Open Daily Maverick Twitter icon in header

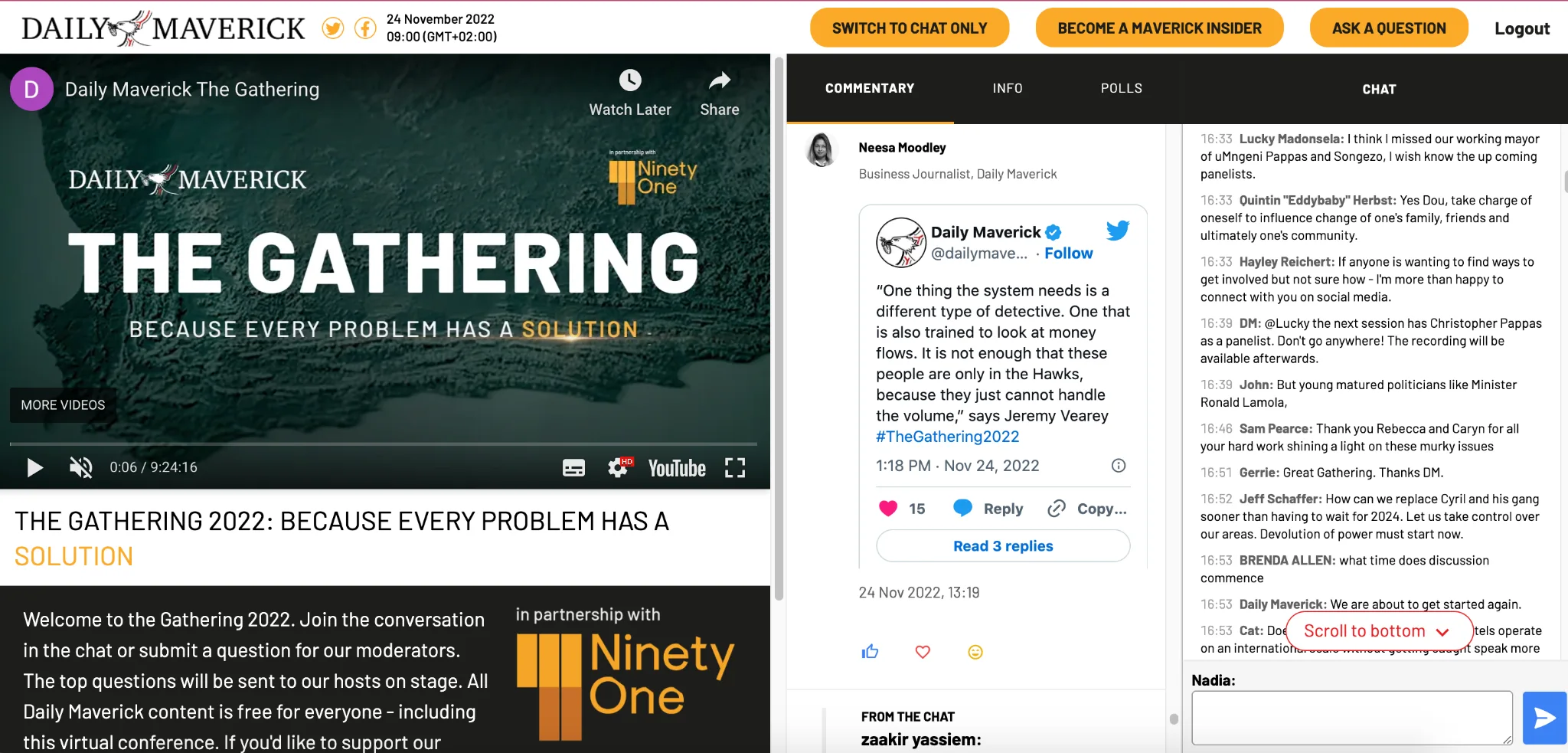[332, 28]
